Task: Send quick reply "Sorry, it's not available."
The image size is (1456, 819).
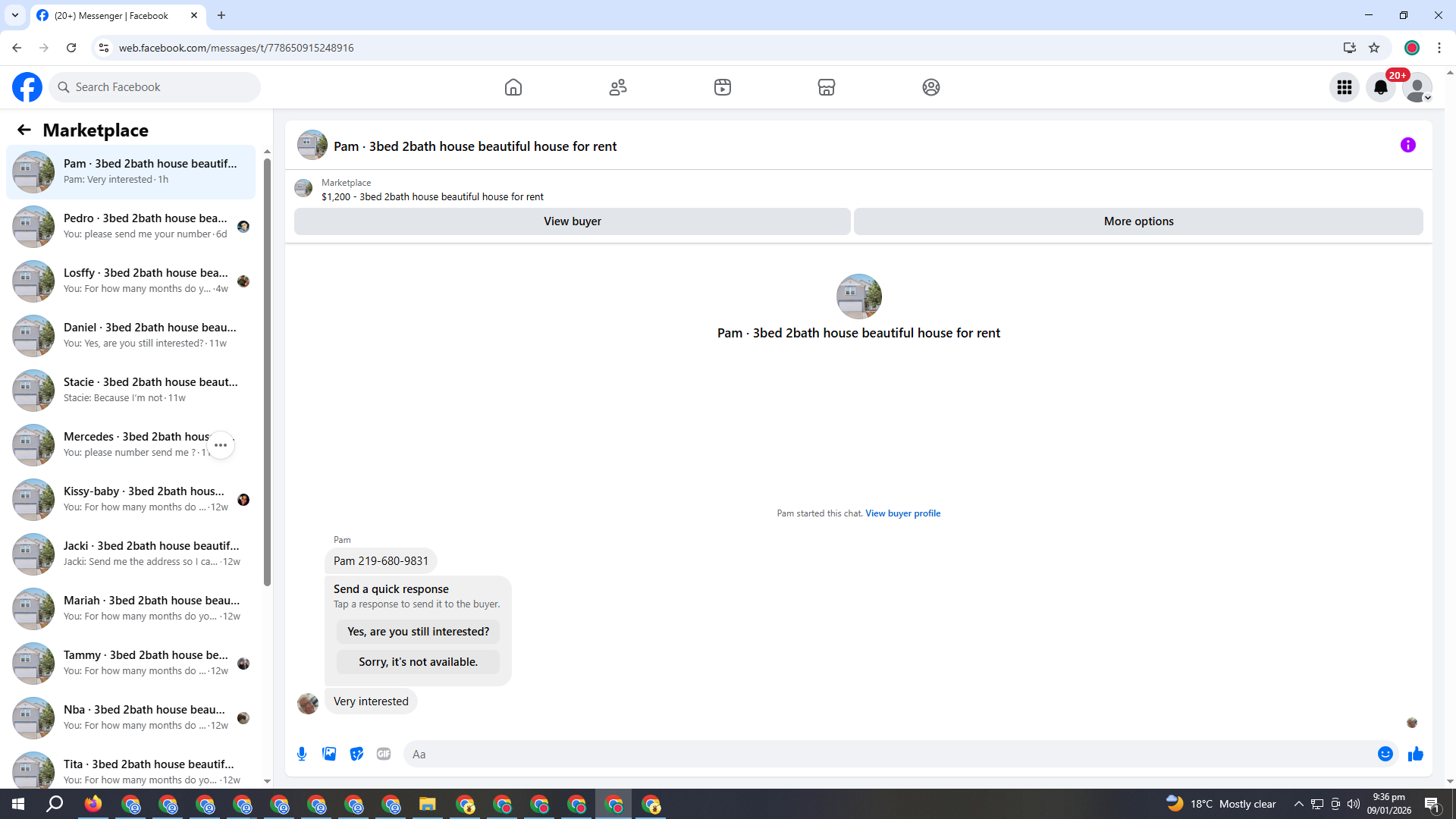Action: click(x=418, y=662)
